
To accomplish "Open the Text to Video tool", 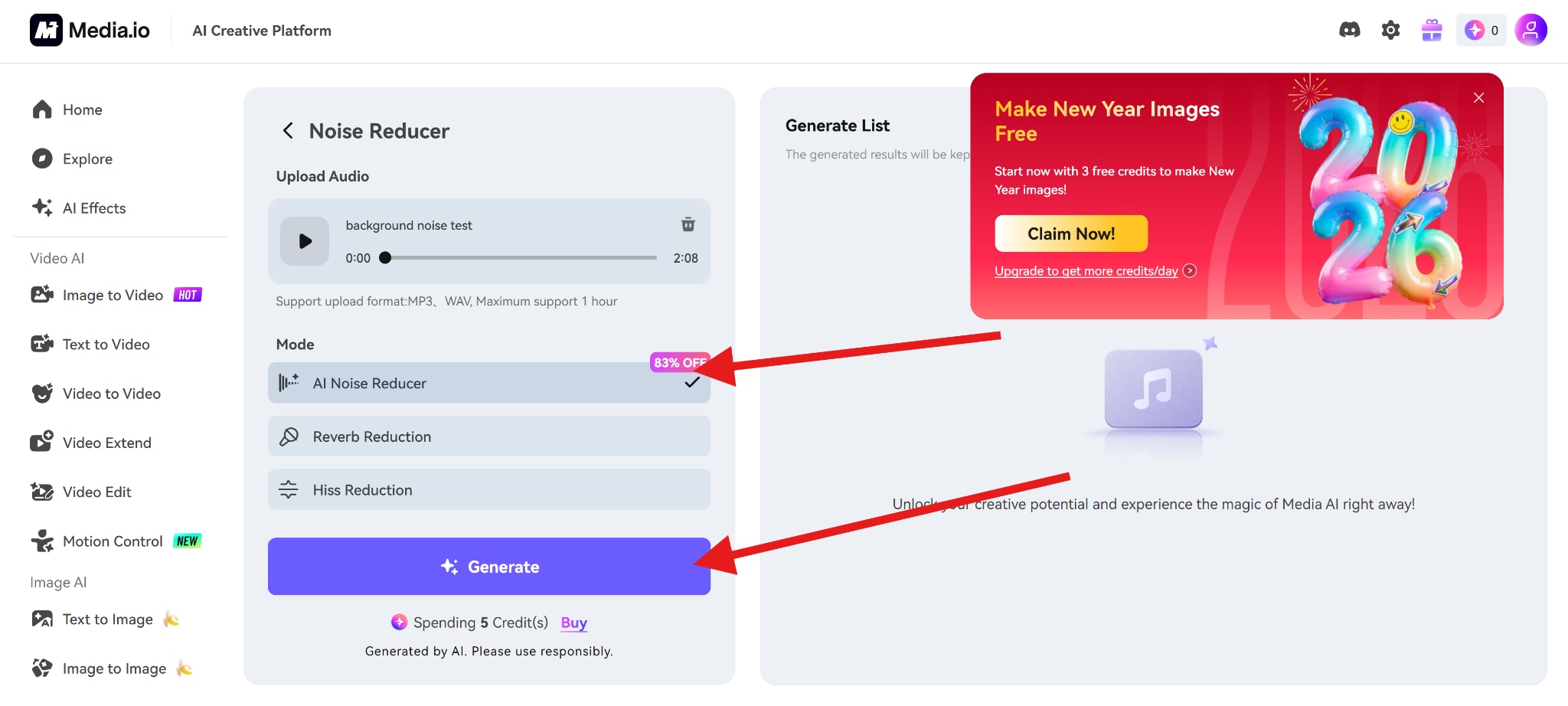I will tap(106, 344).
